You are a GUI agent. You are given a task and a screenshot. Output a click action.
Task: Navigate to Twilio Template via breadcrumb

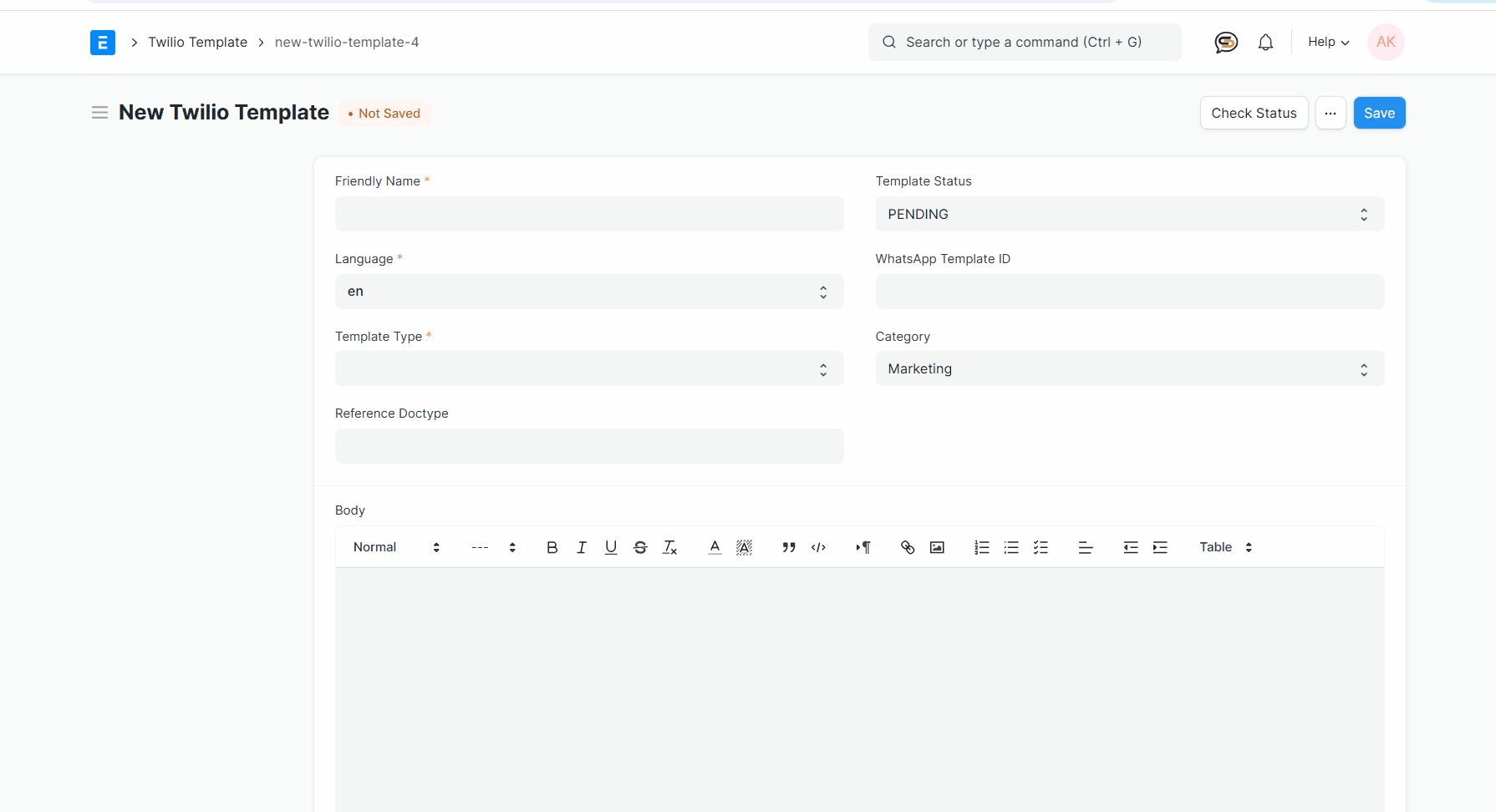[x=197, y=42]
